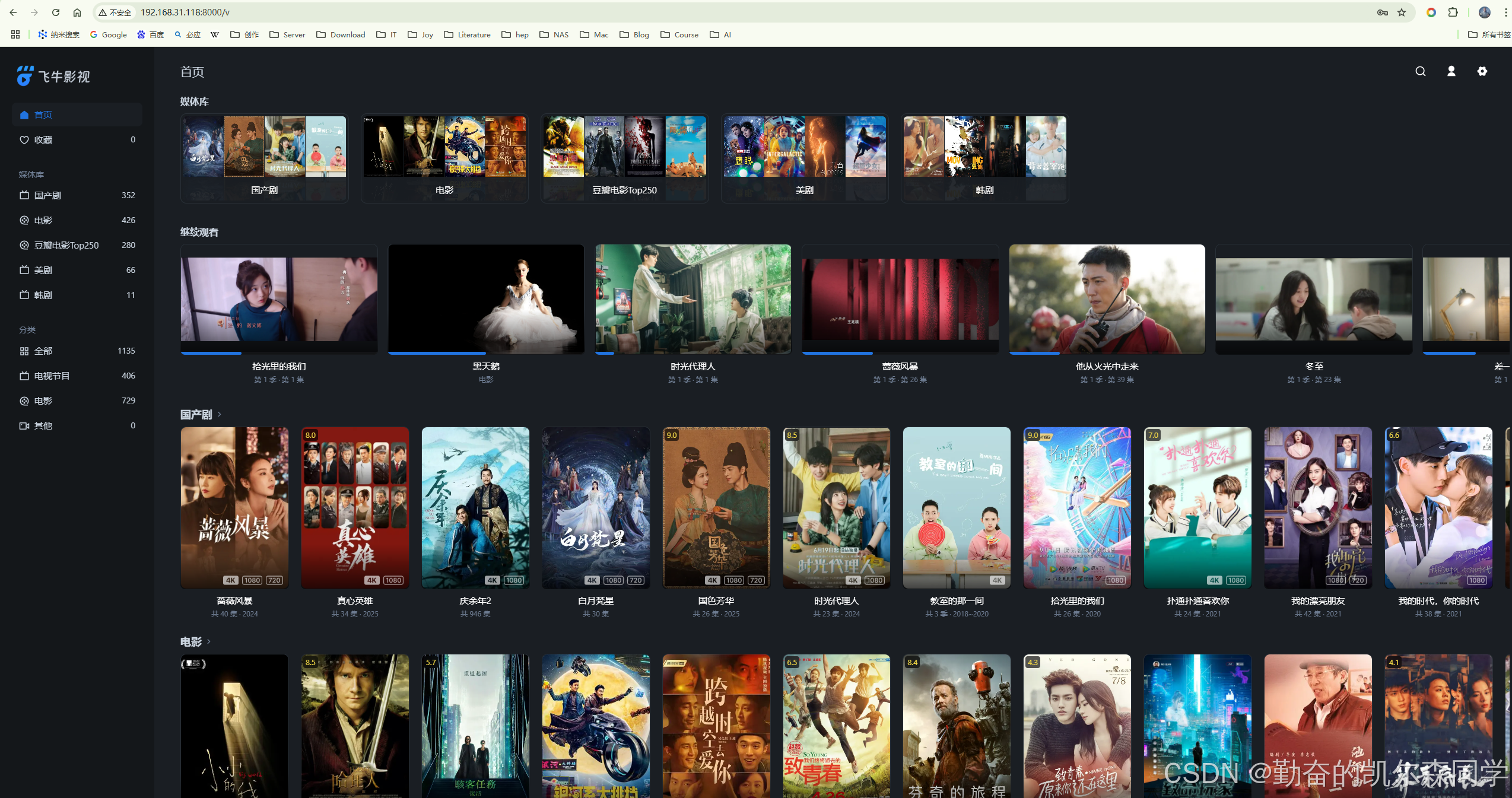Image resolution: width=1512 pixels, height=798 pixels.
Task: Select 电视节目 in the category list
Action: (52, 376)
